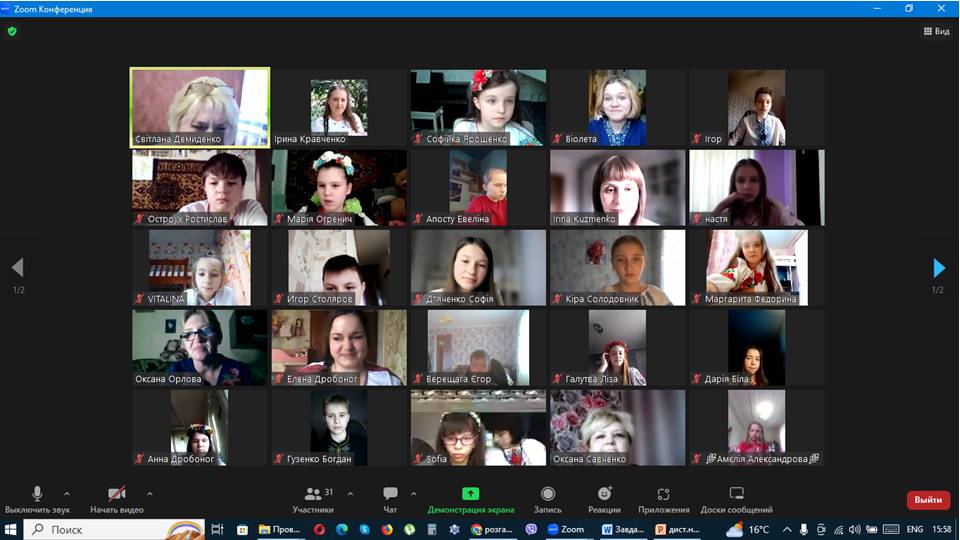This screenshot has height=540, width=960.
Task: Start camera using Начать видео
Action: (x=117, y=497)
